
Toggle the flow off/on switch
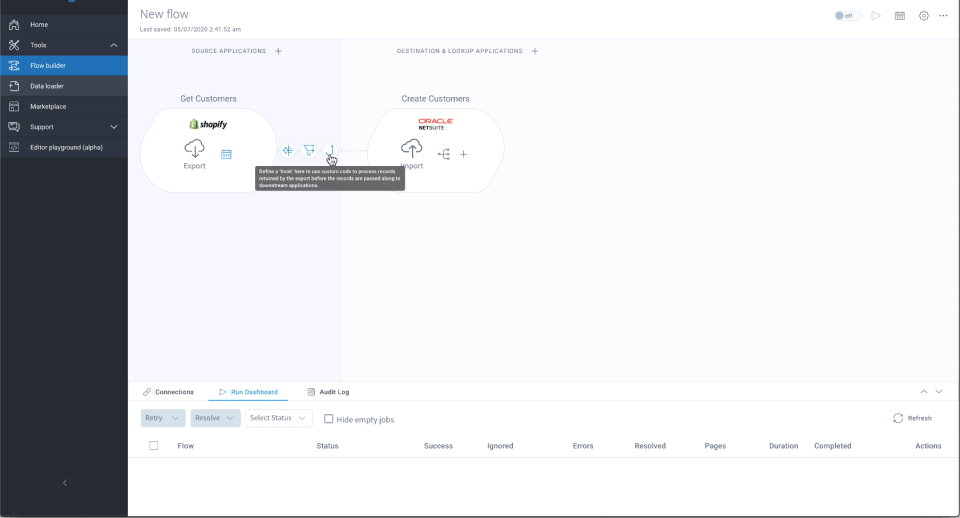pos(848,16)
